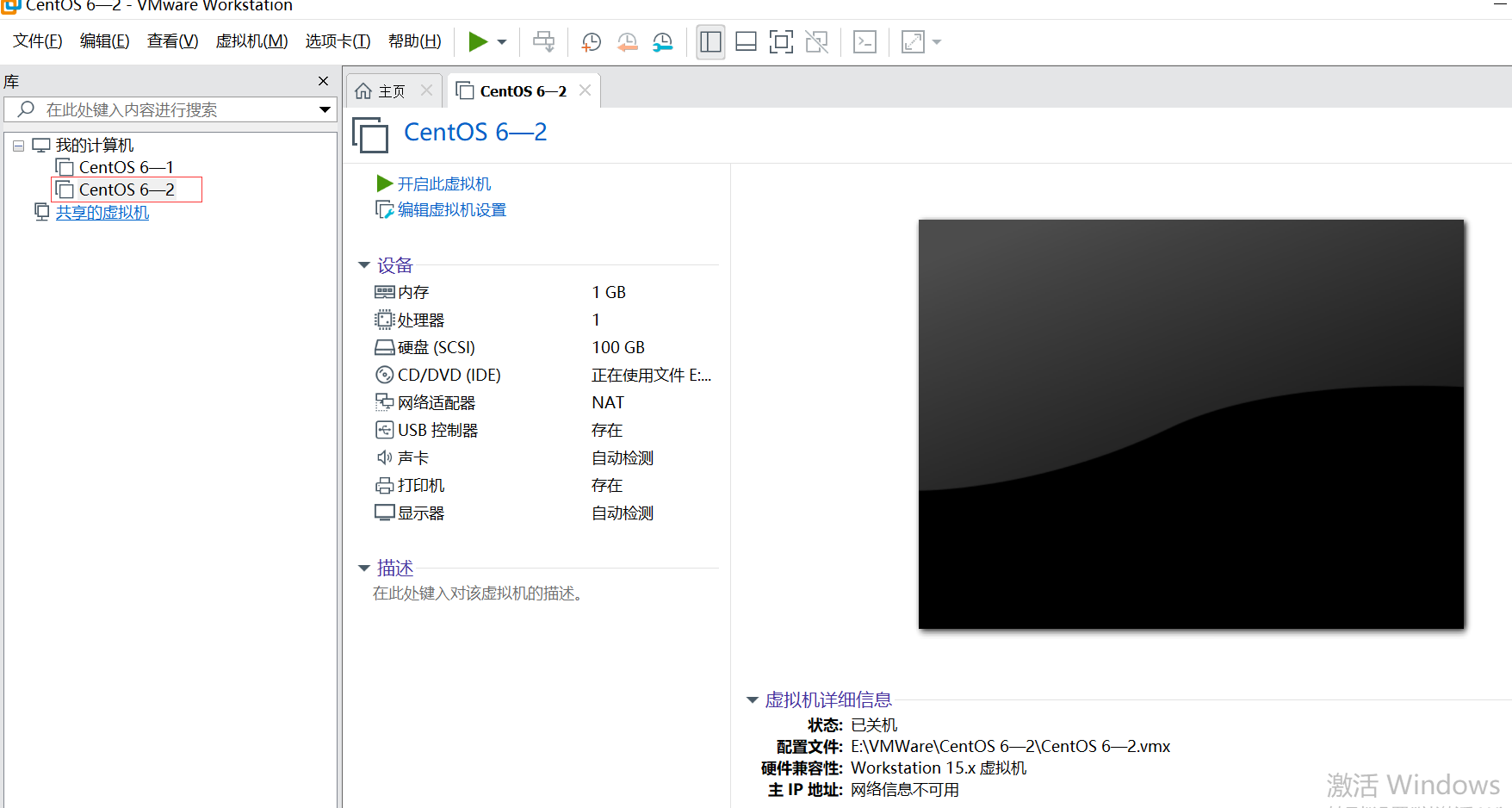Toggle the library sidebar view icon
The image size is (1512, 808).
point(710,41)
